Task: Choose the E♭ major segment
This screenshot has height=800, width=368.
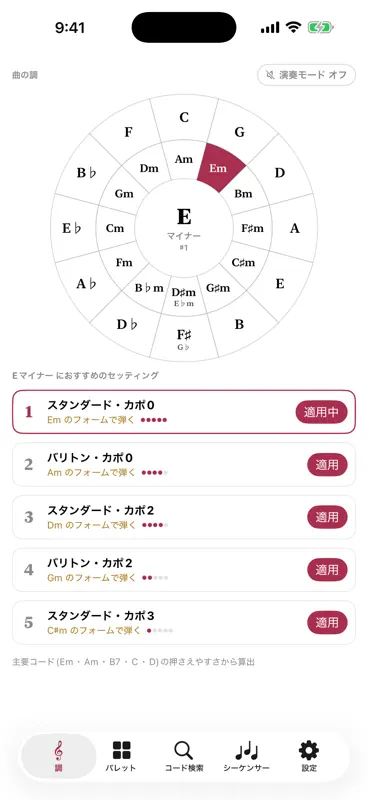Action: click(72, 228)
